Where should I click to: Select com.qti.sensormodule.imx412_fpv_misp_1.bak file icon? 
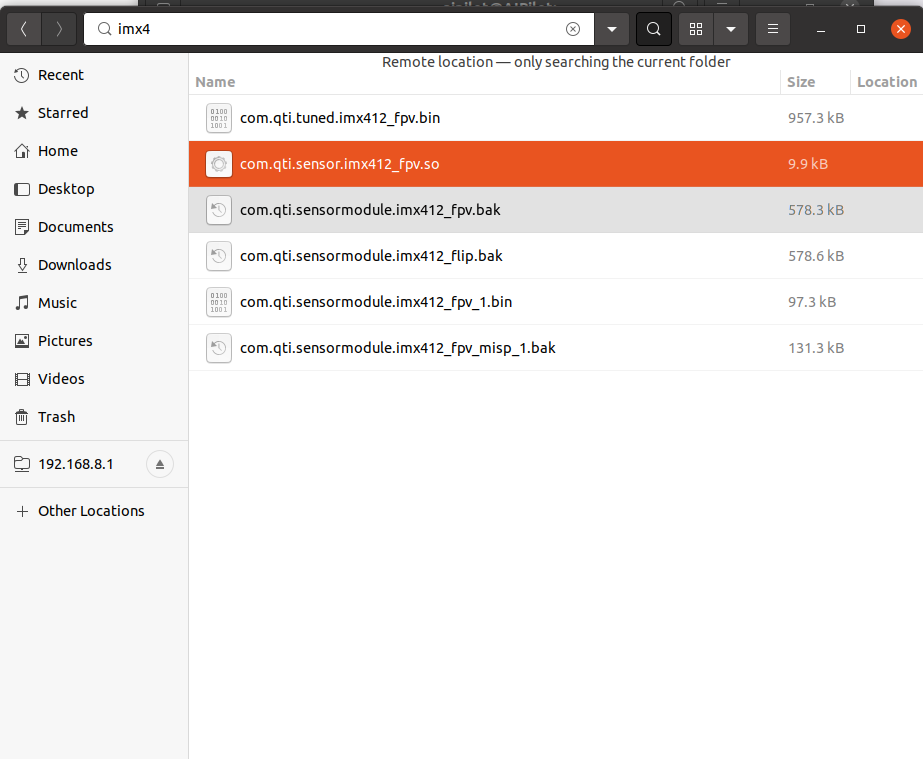click(x=218, y=348)
